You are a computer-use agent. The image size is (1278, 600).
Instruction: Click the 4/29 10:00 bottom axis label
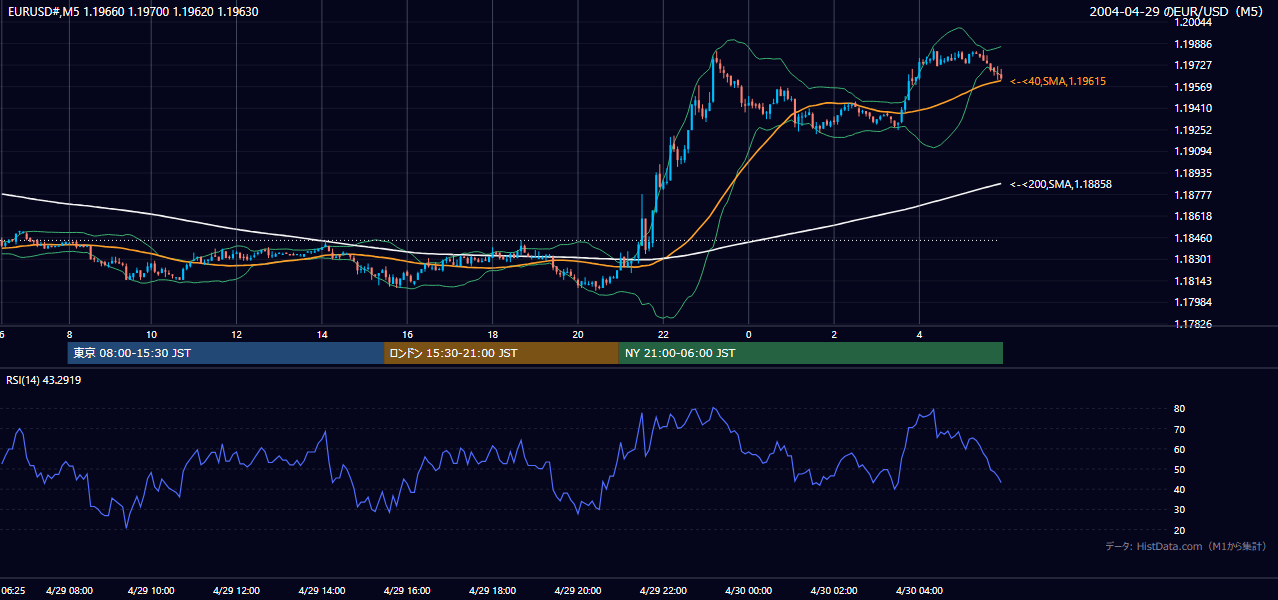tap(151, 590)
